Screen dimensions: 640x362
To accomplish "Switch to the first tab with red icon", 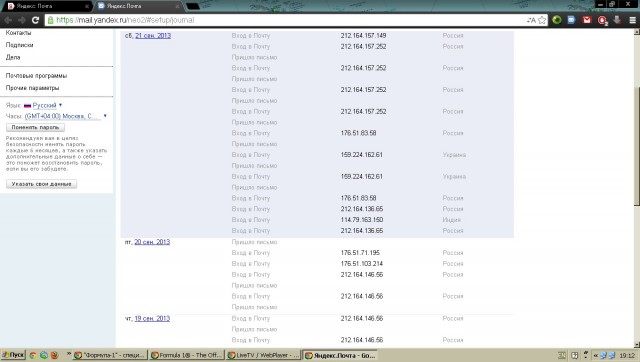I will click(46, 6).
